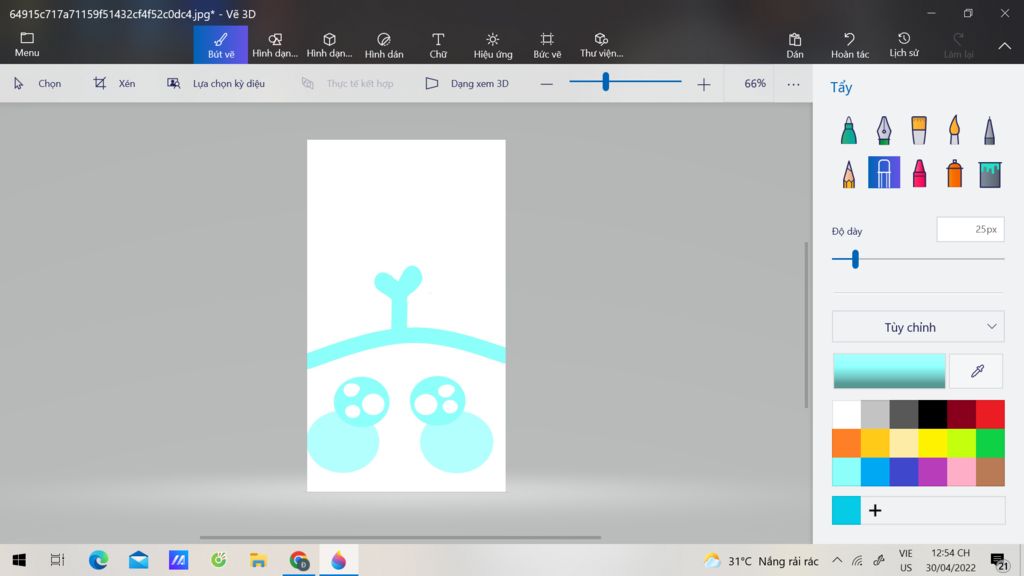The image size is (1024, 576).
Task: Activate the Chọn select tool
Action: pos(37,84)
